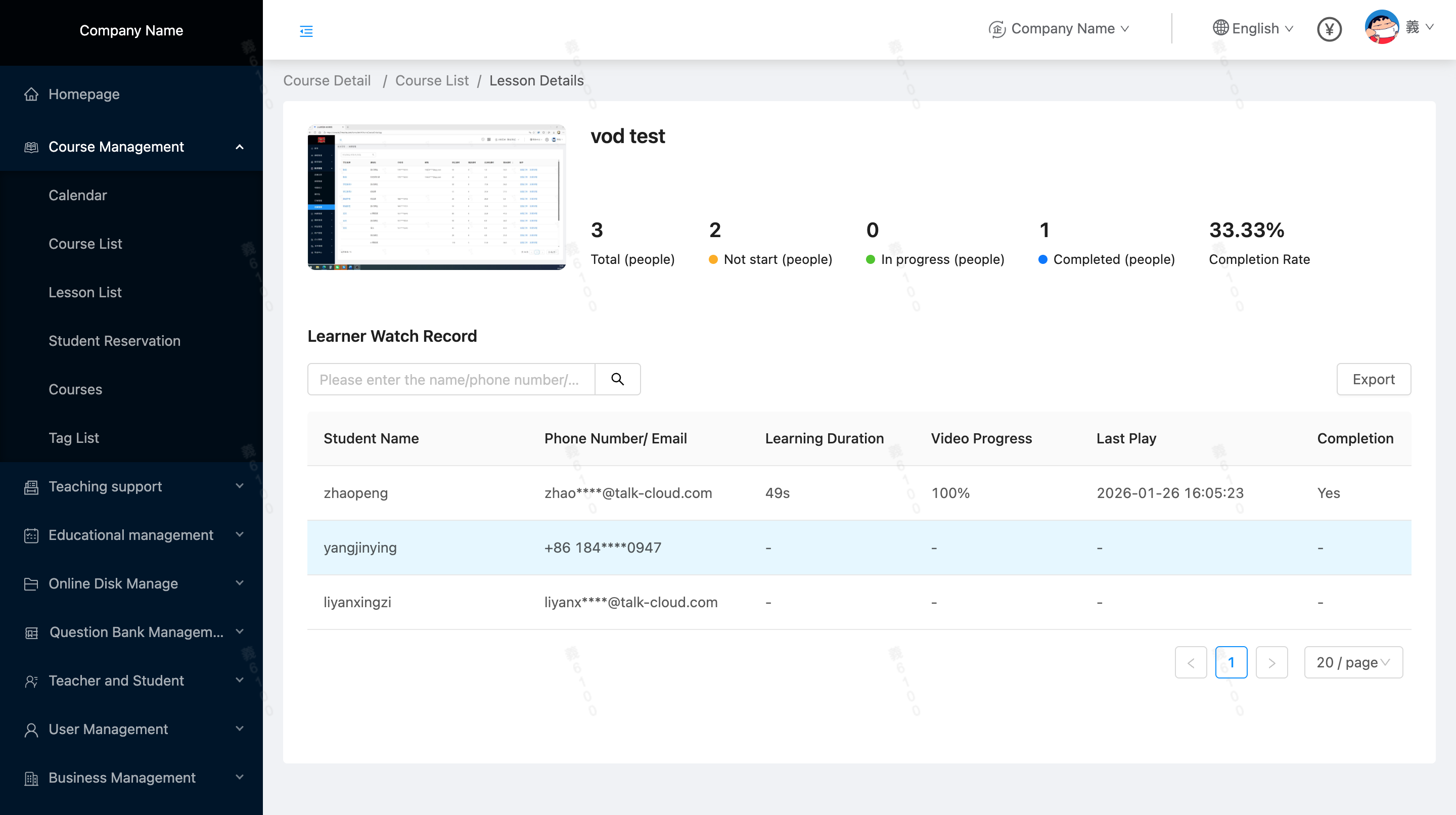Image resolution: width=1456 pixels, height=815 pixels.
Task: Click the Online Disk Manage folder icon
Action: coord(31,583)
